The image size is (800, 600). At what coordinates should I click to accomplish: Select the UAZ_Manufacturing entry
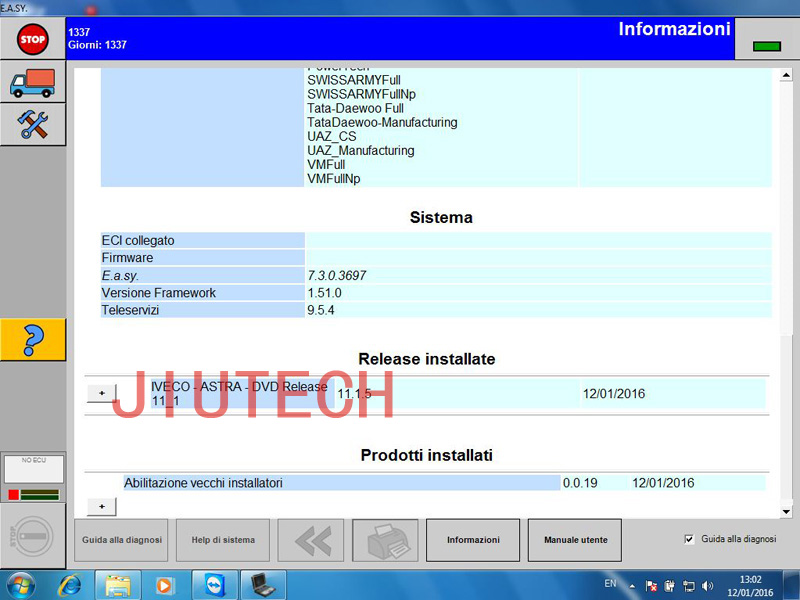pyautogui.click(x=361, y=151)
